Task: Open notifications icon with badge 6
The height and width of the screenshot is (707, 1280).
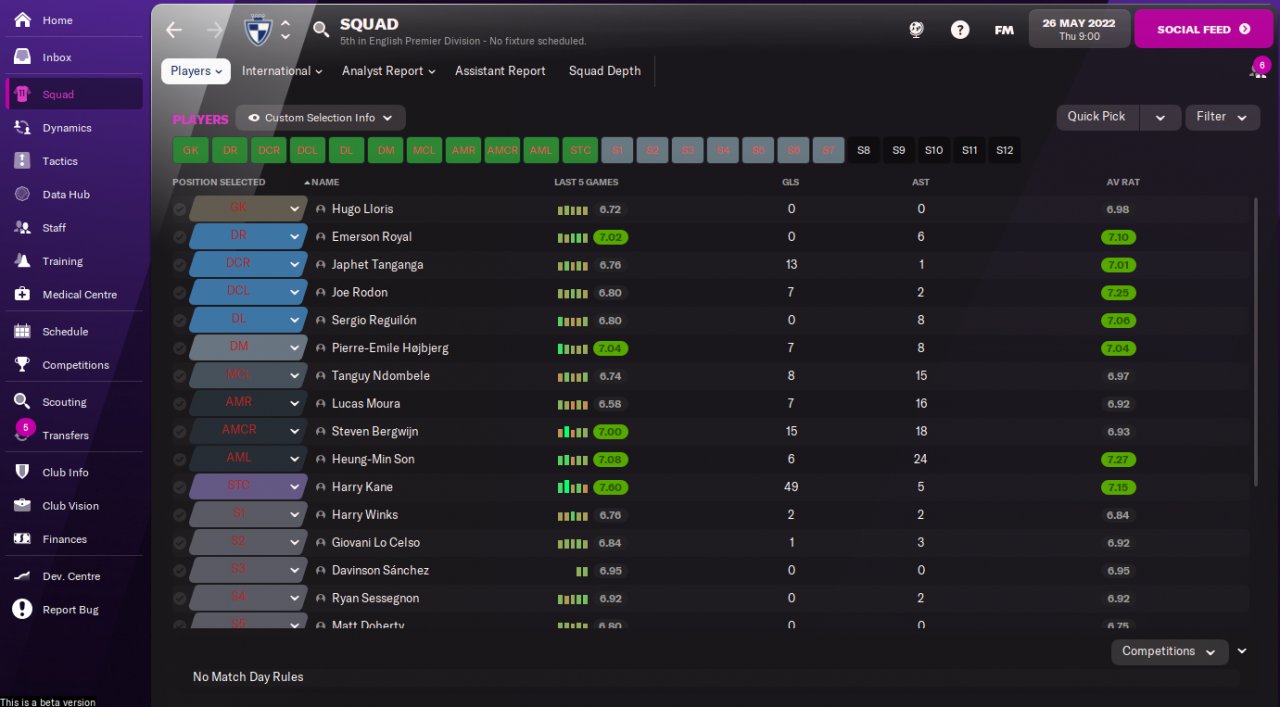Action: [1257, 69]
